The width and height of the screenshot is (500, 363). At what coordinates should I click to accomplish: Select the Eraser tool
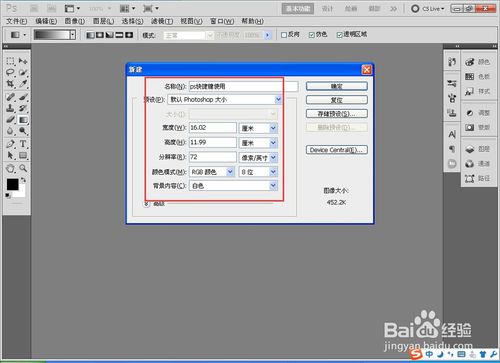(10, 119)
